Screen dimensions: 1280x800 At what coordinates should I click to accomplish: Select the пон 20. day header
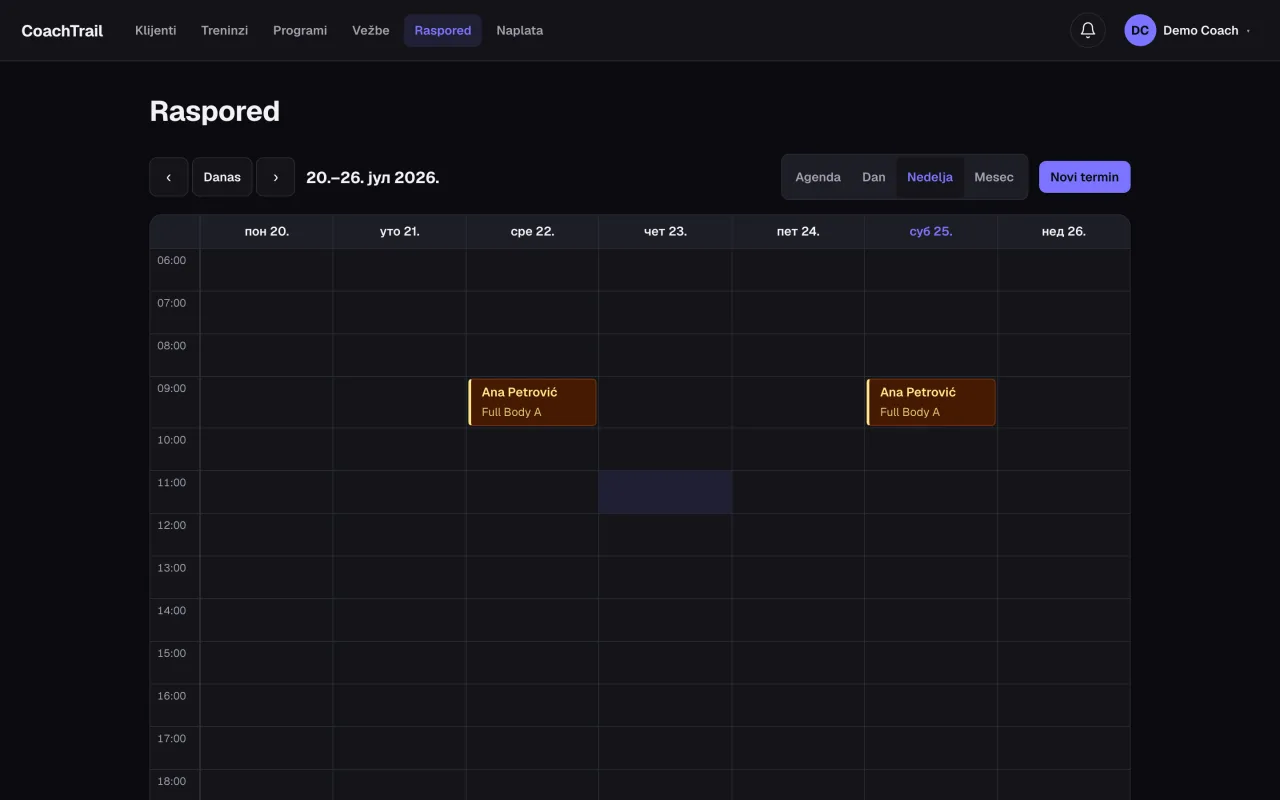pos(267,231)
